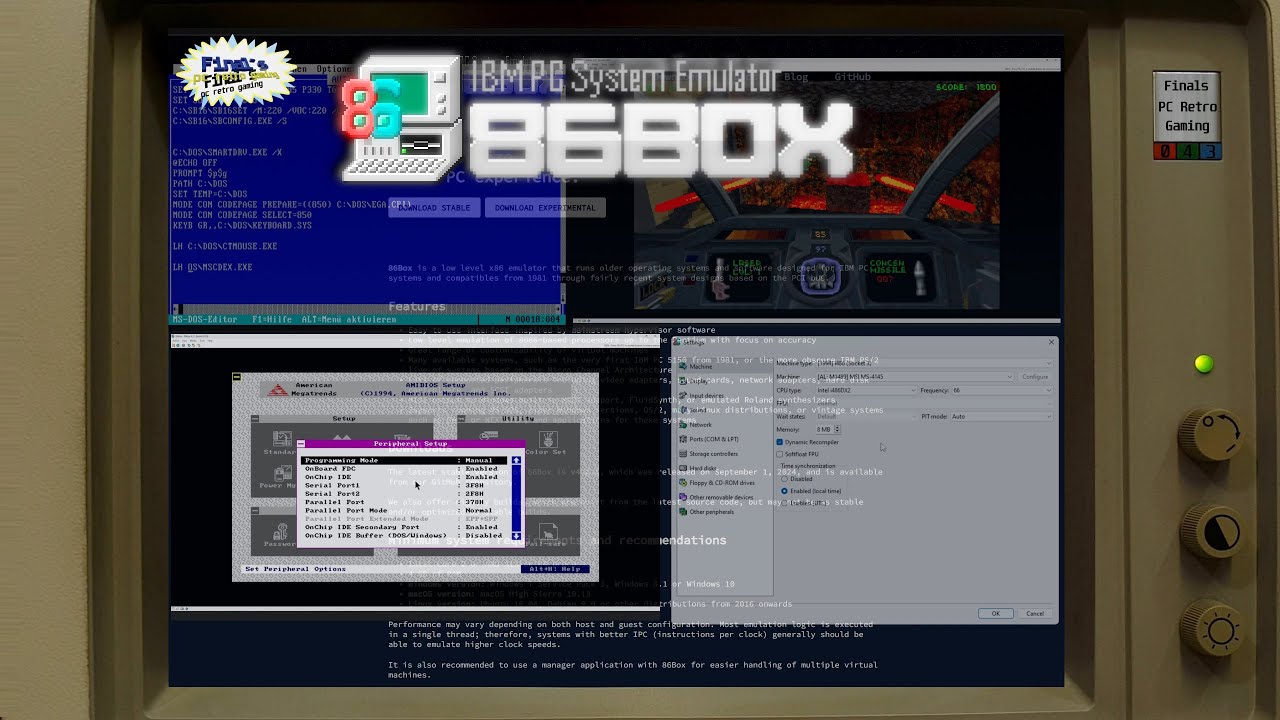Open FPU dropdown in Machine settings

[x=934, y=404]
